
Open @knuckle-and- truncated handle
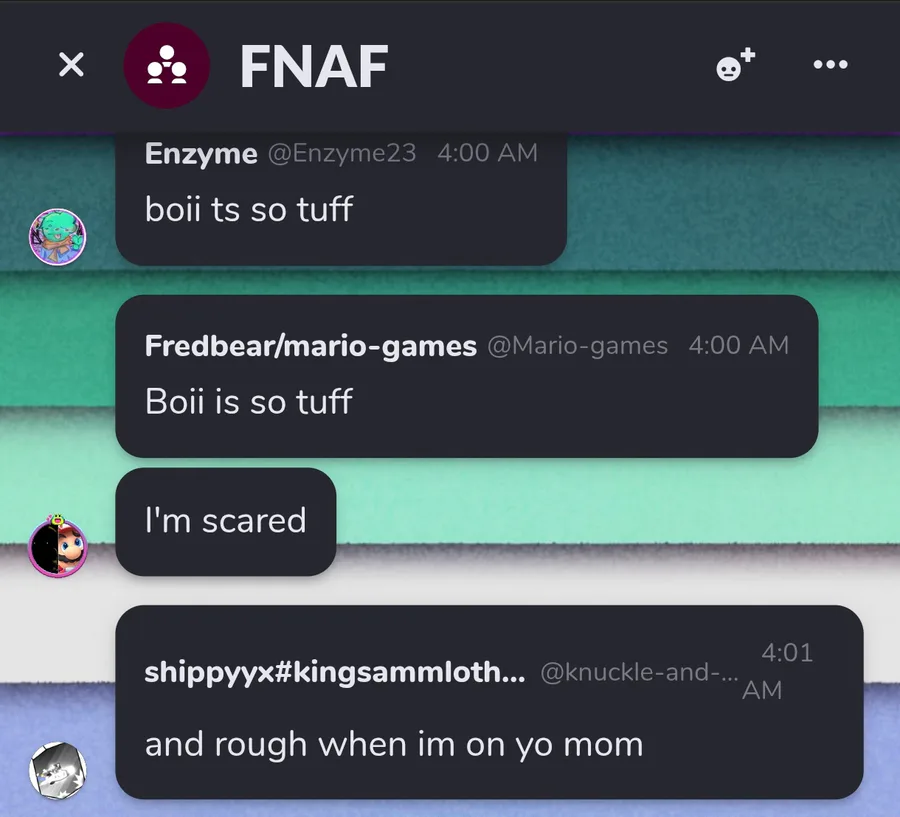point(639,672)
